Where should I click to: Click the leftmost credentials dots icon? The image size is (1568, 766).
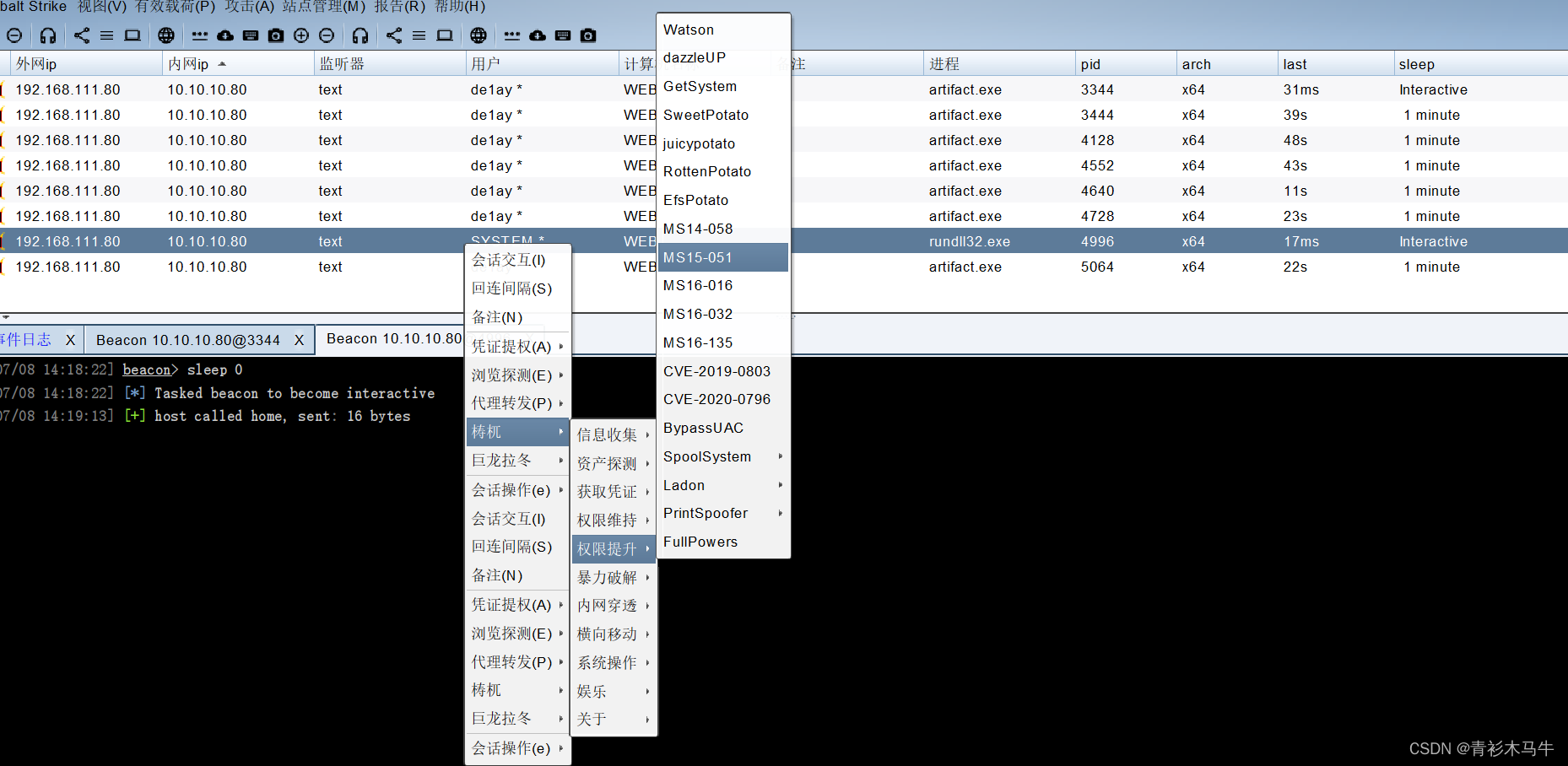point(200,35)
